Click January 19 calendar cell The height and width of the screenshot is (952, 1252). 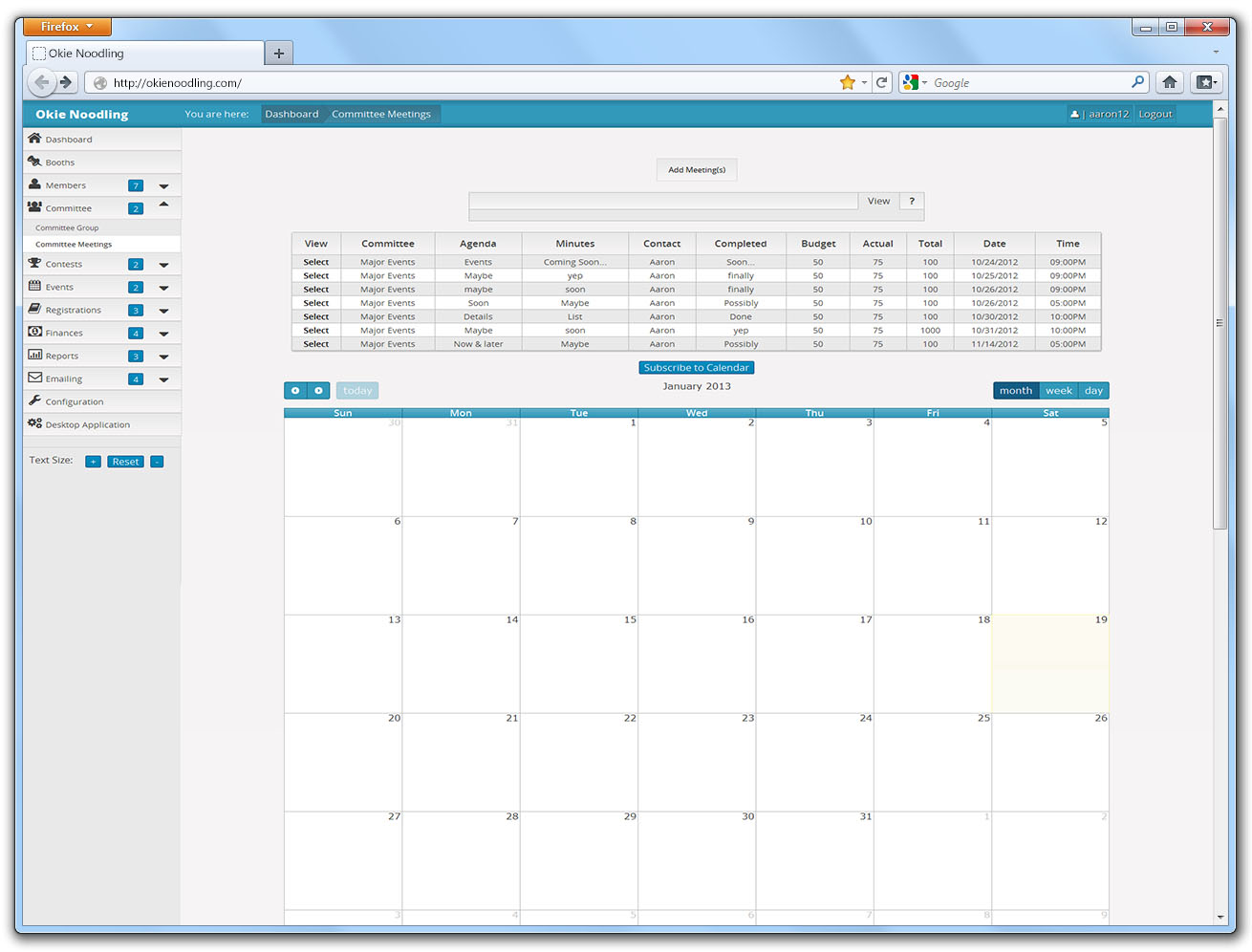1050,663
